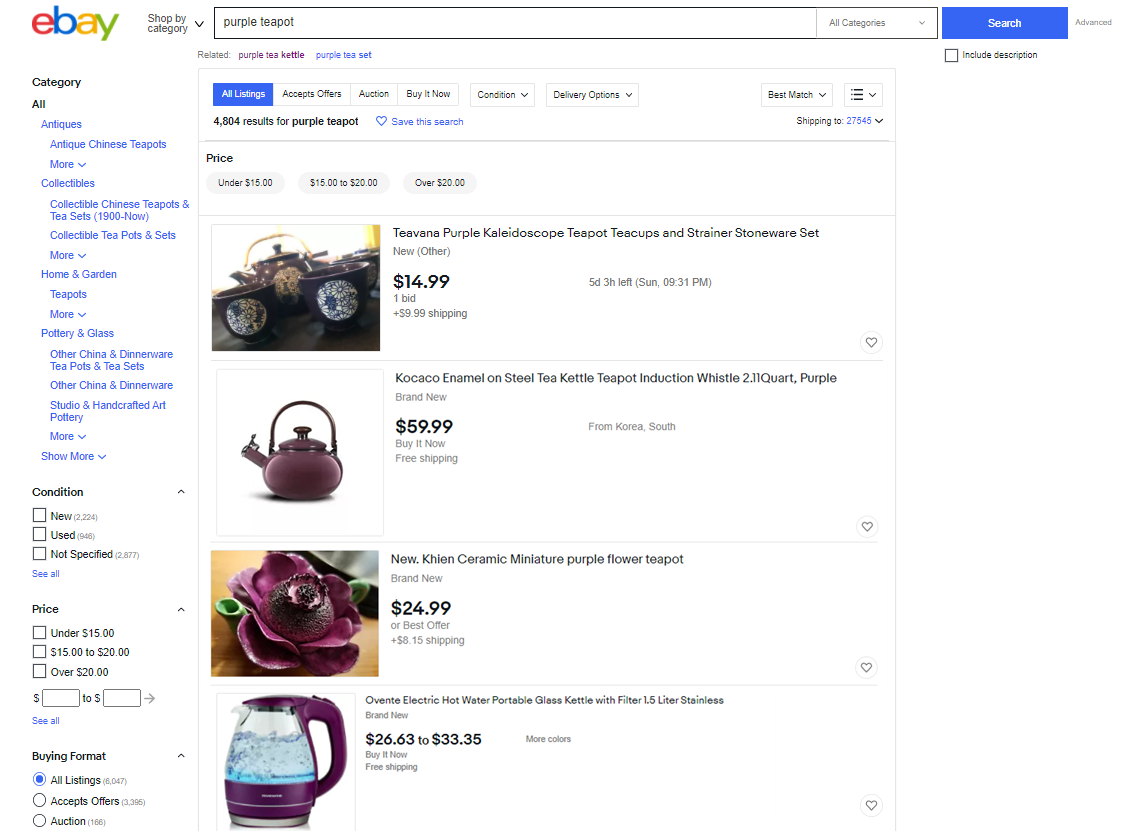Focus the purple teapot search field
This screenshot has width=1124, height=831.
515,23
